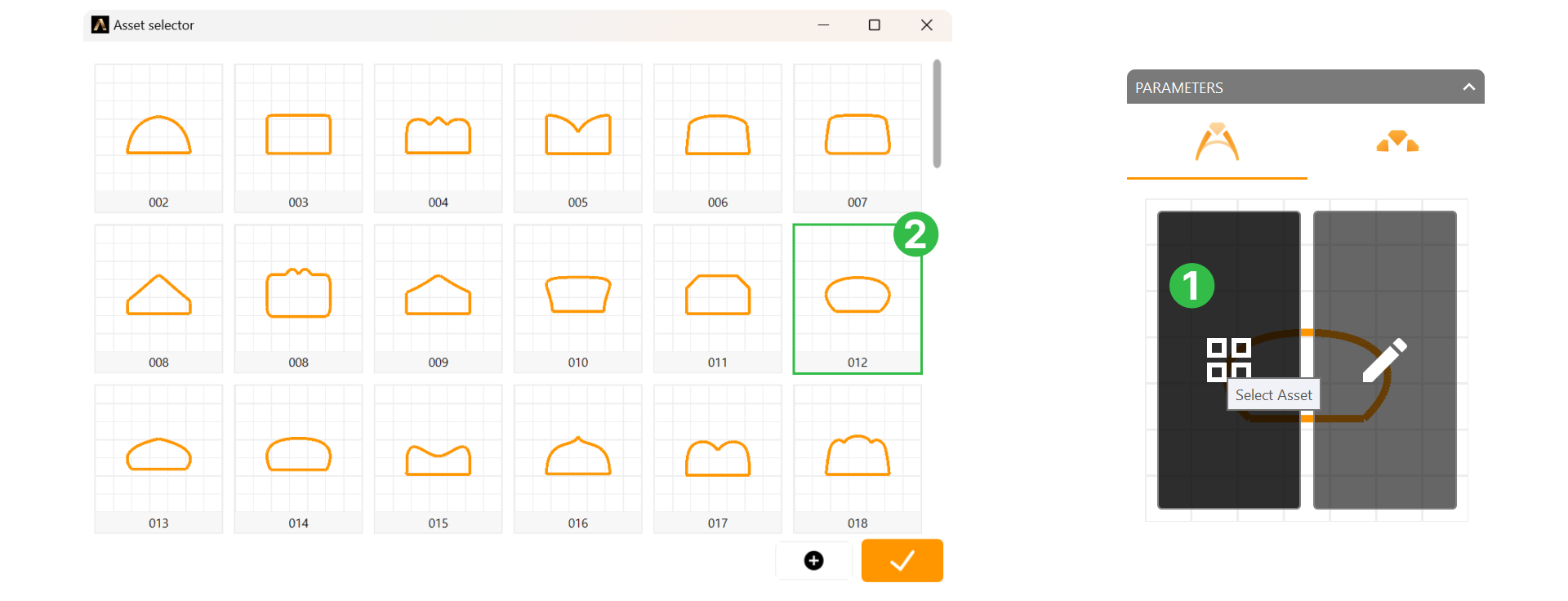1568x601 pixels.
Task: Click the asset list vertical scrollbar
Action: 937,114
